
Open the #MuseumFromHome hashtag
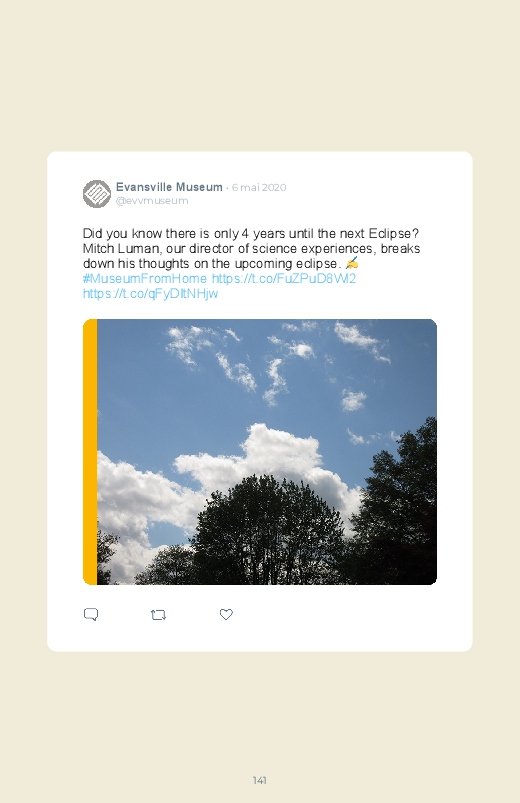pyautogui.click(x=145, y=279)
